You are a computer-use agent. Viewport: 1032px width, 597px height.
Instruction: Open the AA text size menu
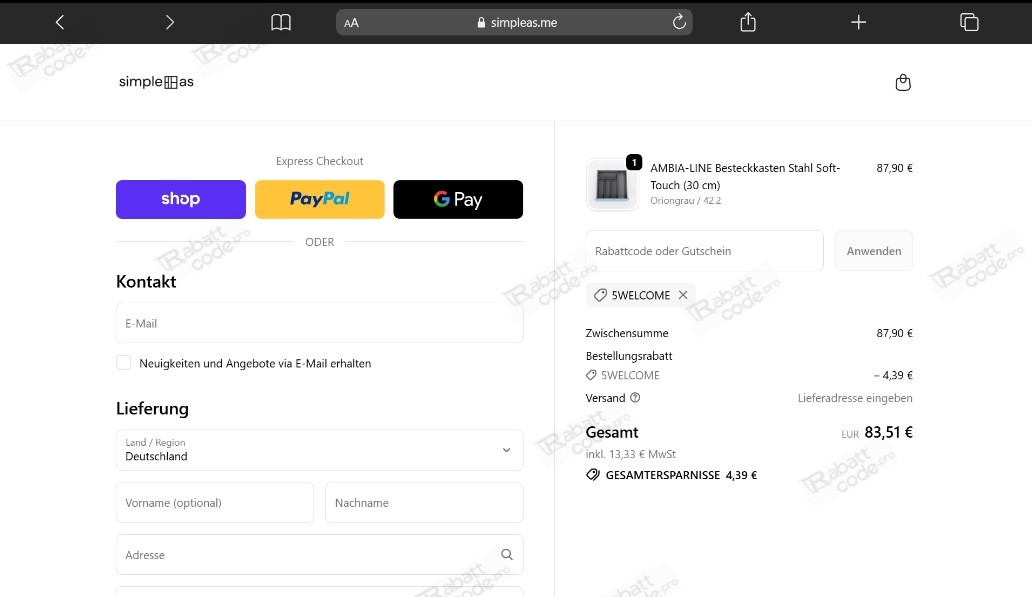351,23
